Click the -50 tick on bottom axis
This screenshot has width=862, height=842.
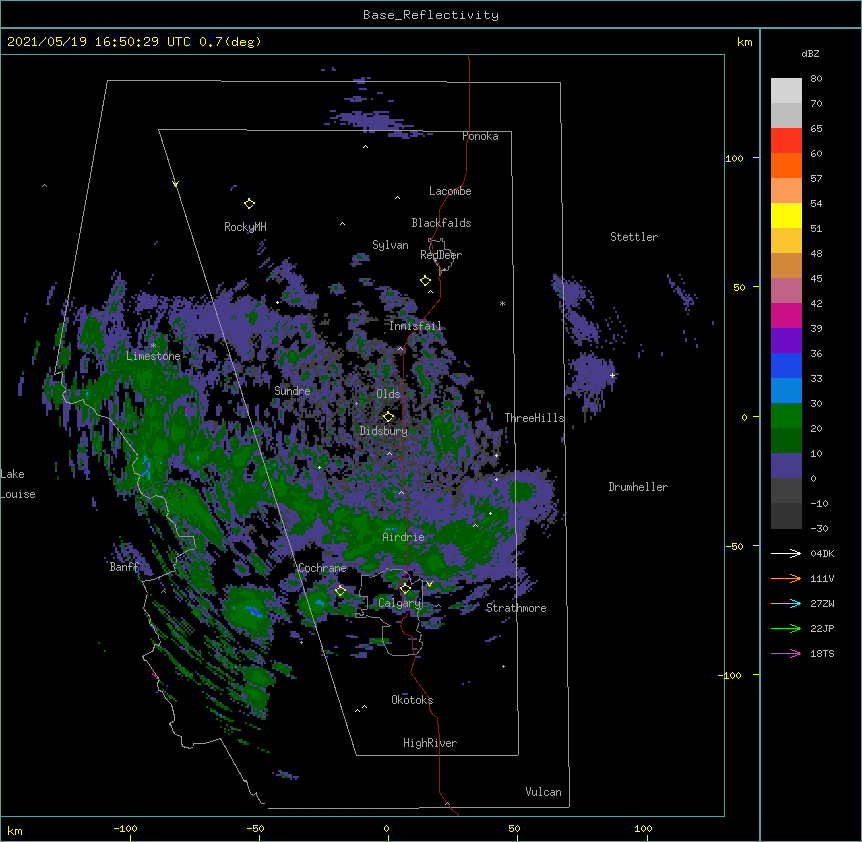point(255,829)
